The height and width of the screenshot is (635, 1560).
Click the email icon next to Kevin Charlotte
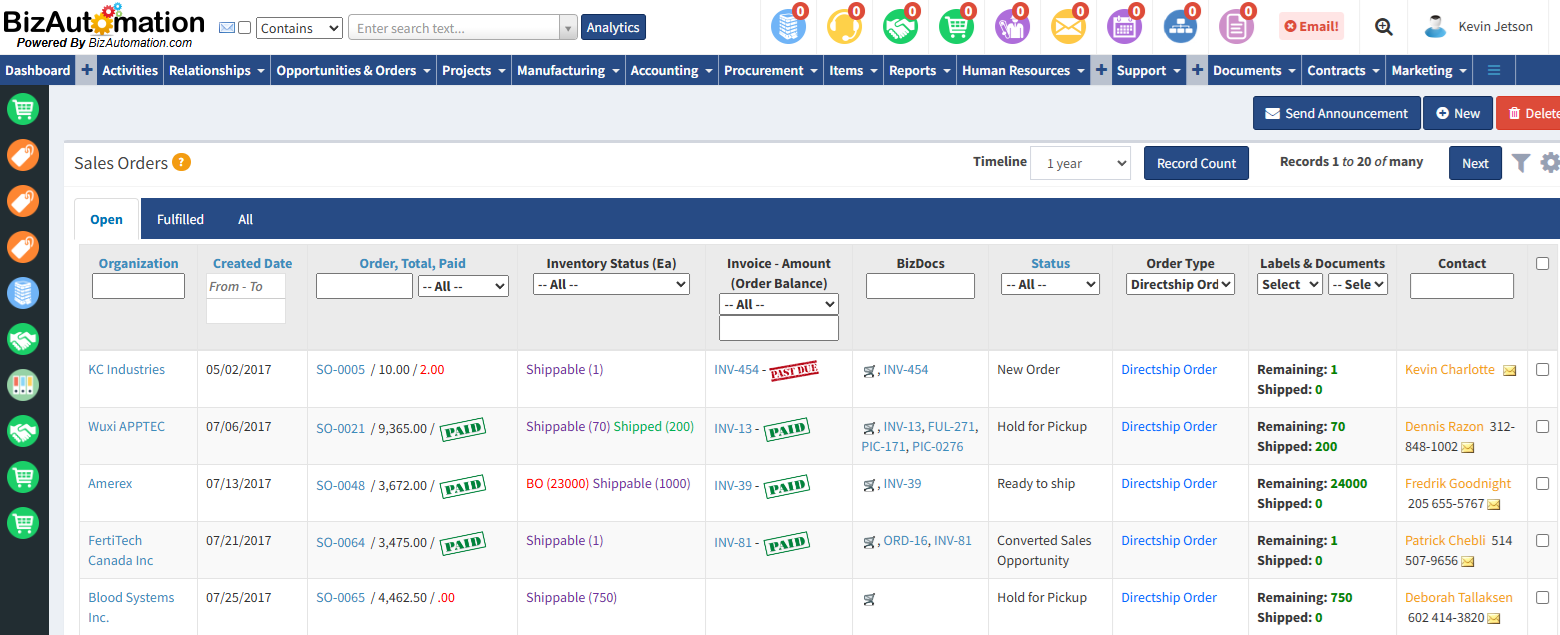tap(1509, 370)
